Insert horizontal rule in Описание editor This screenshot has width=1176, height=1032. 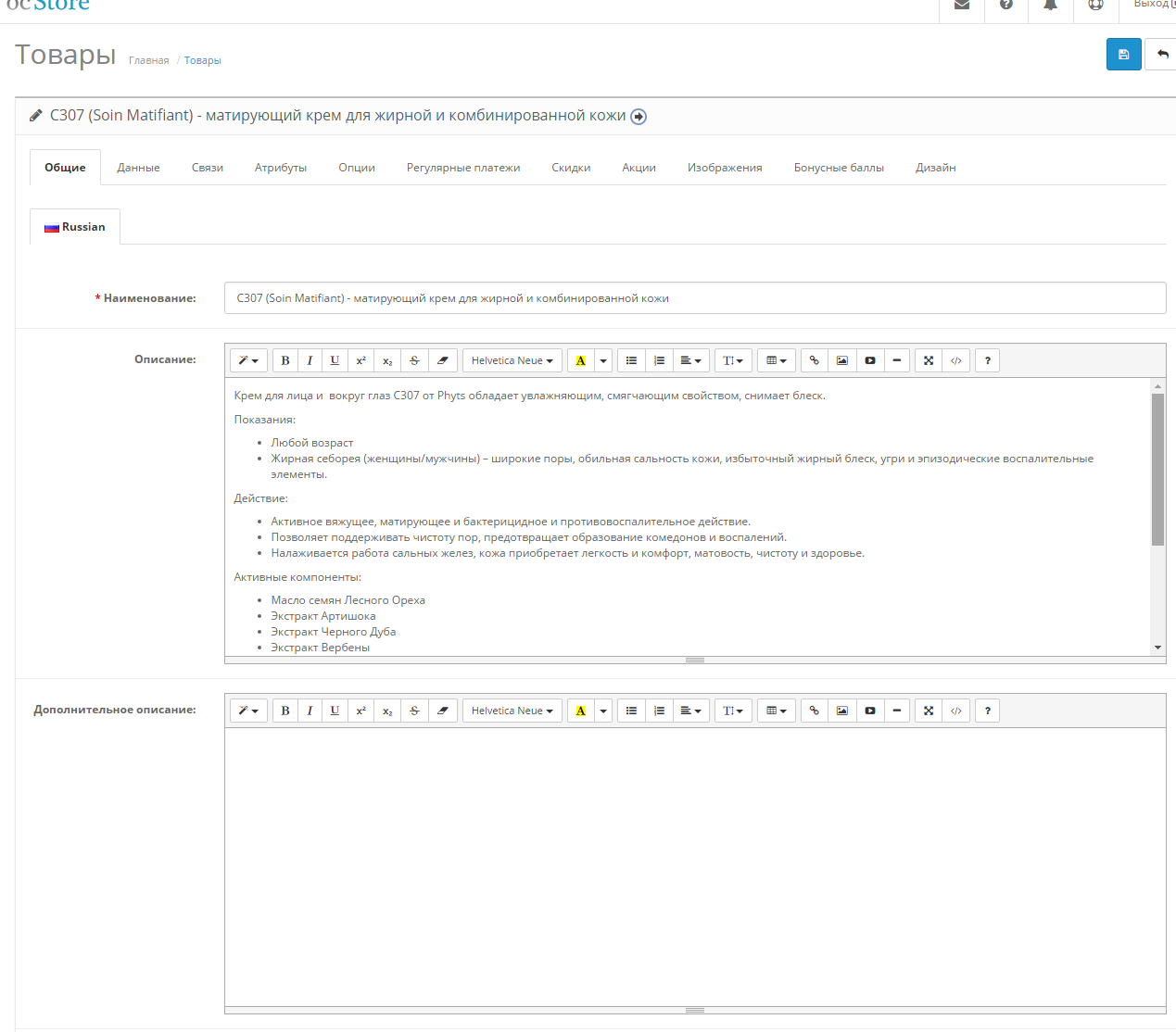(897, 360)
